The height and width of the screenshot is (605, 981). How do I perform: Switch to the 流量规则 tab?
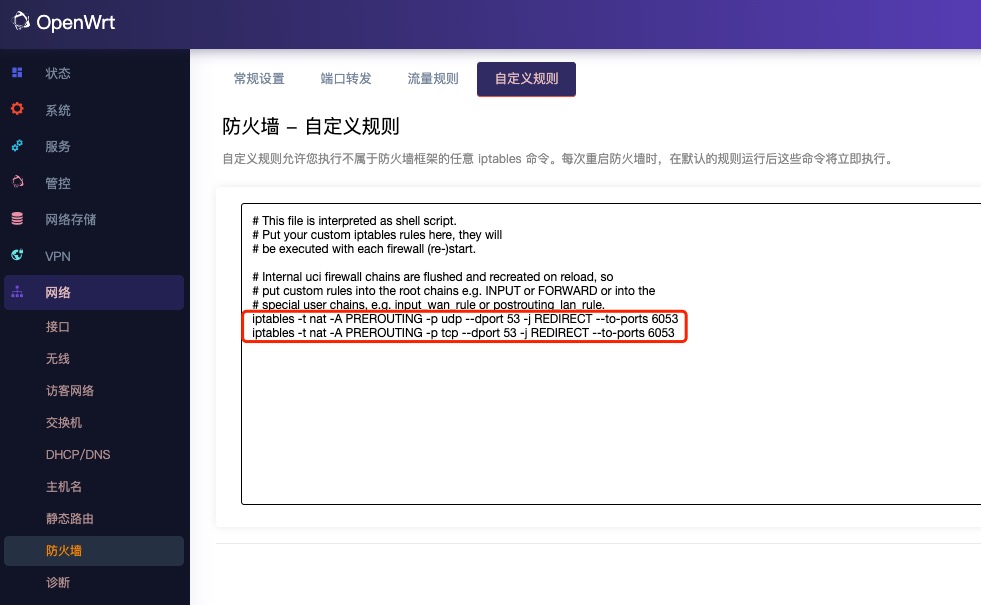(433, 79)
